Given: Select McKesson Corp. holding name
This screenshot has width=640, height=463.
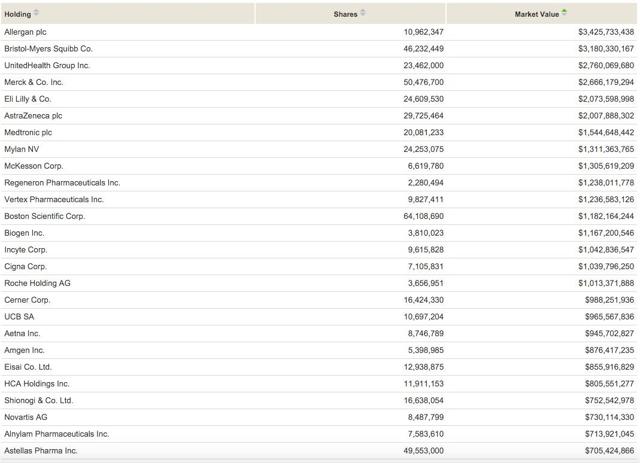Looking at the screenshot, I should tap(33, 166).
